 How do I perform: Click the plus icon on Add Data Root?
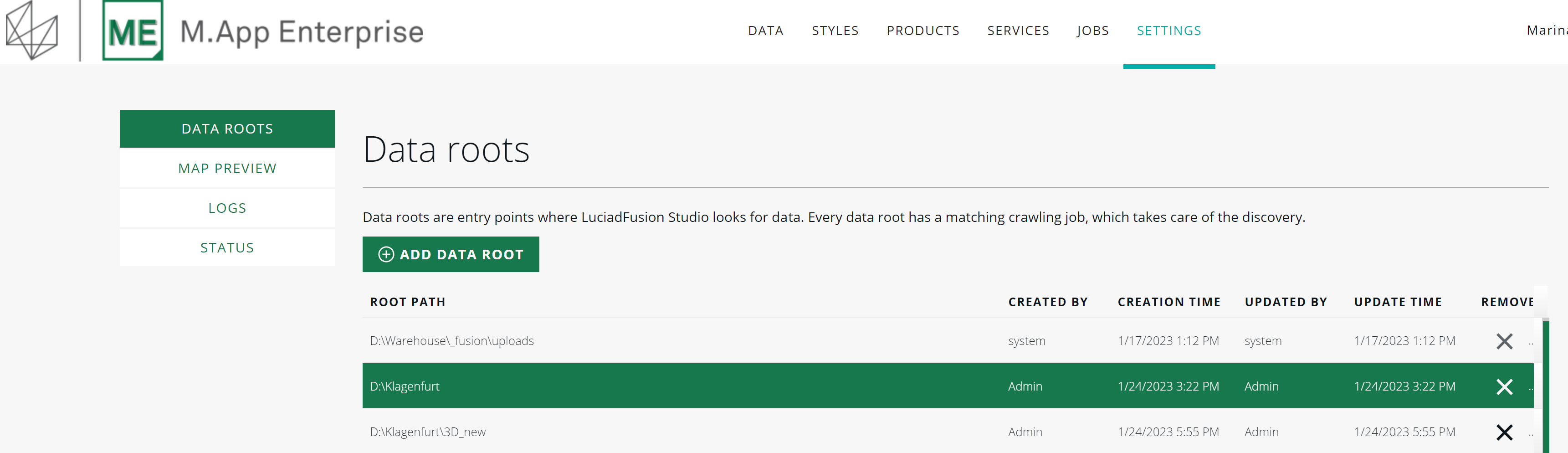pos(386,254)
